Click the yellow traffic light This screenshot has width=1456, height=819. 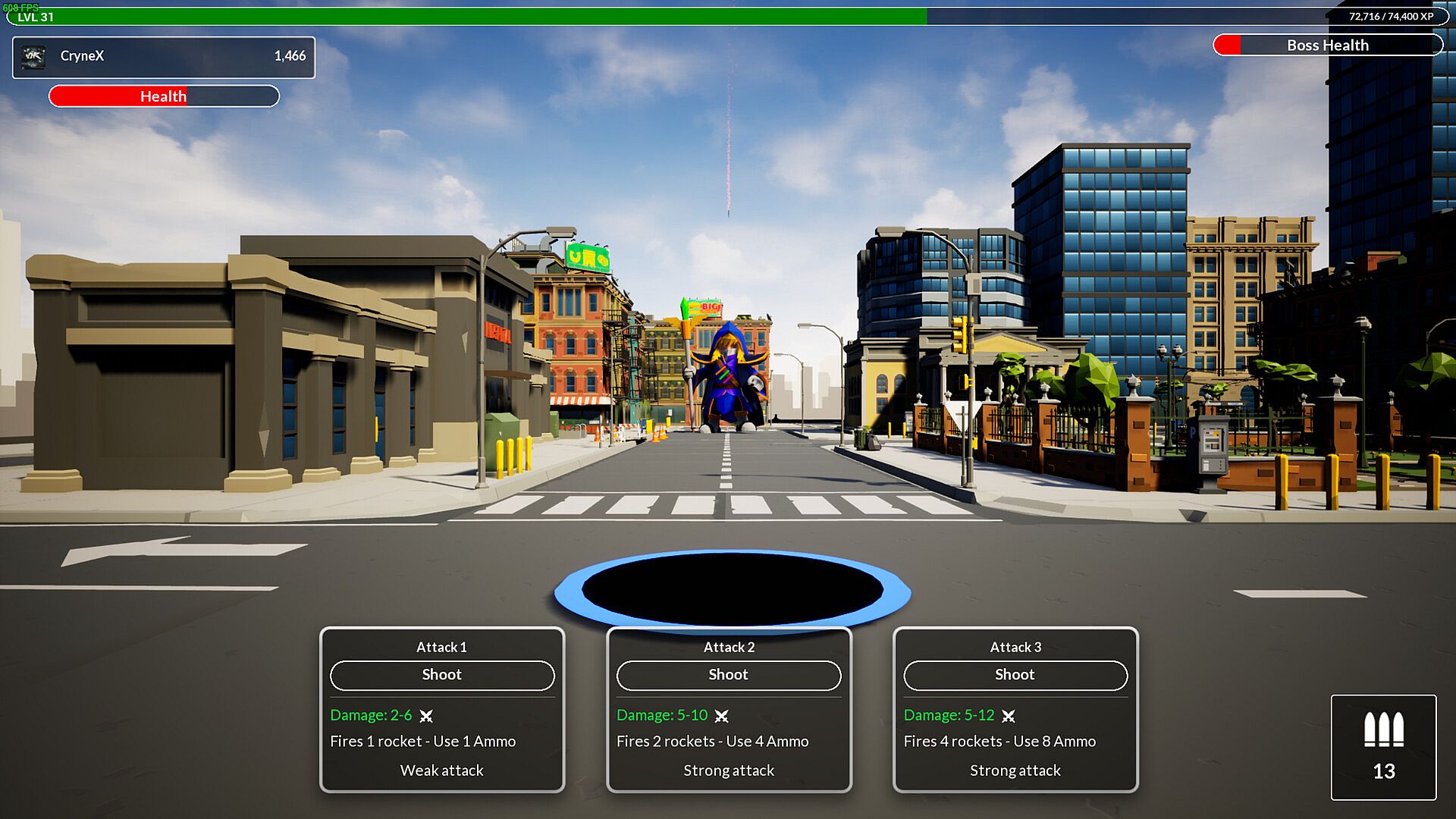tap(959, 334)
